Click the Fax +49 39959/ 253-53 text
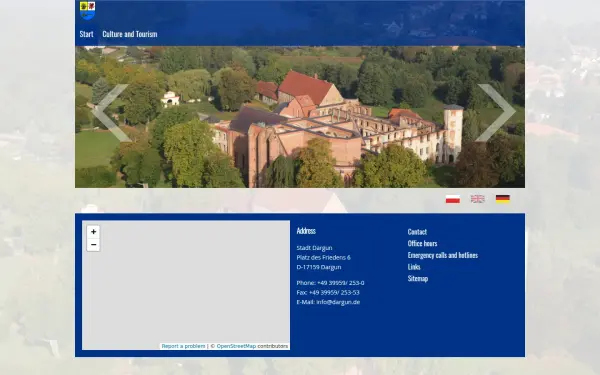The width and height of the screenshot is (600, 375). 328,292
